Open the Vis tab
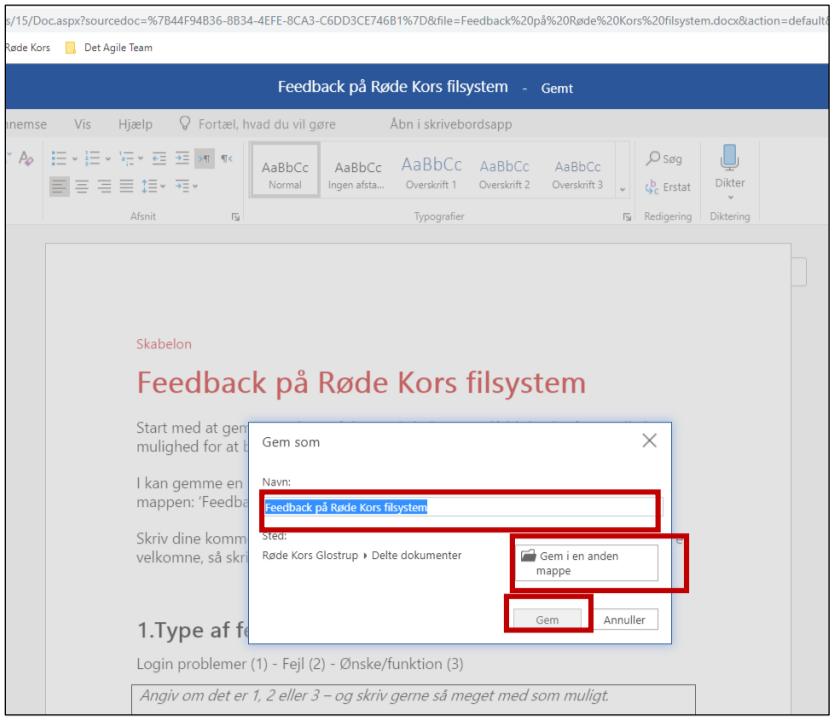The width and height of the screenshot is (835, 718). (83, 124)
